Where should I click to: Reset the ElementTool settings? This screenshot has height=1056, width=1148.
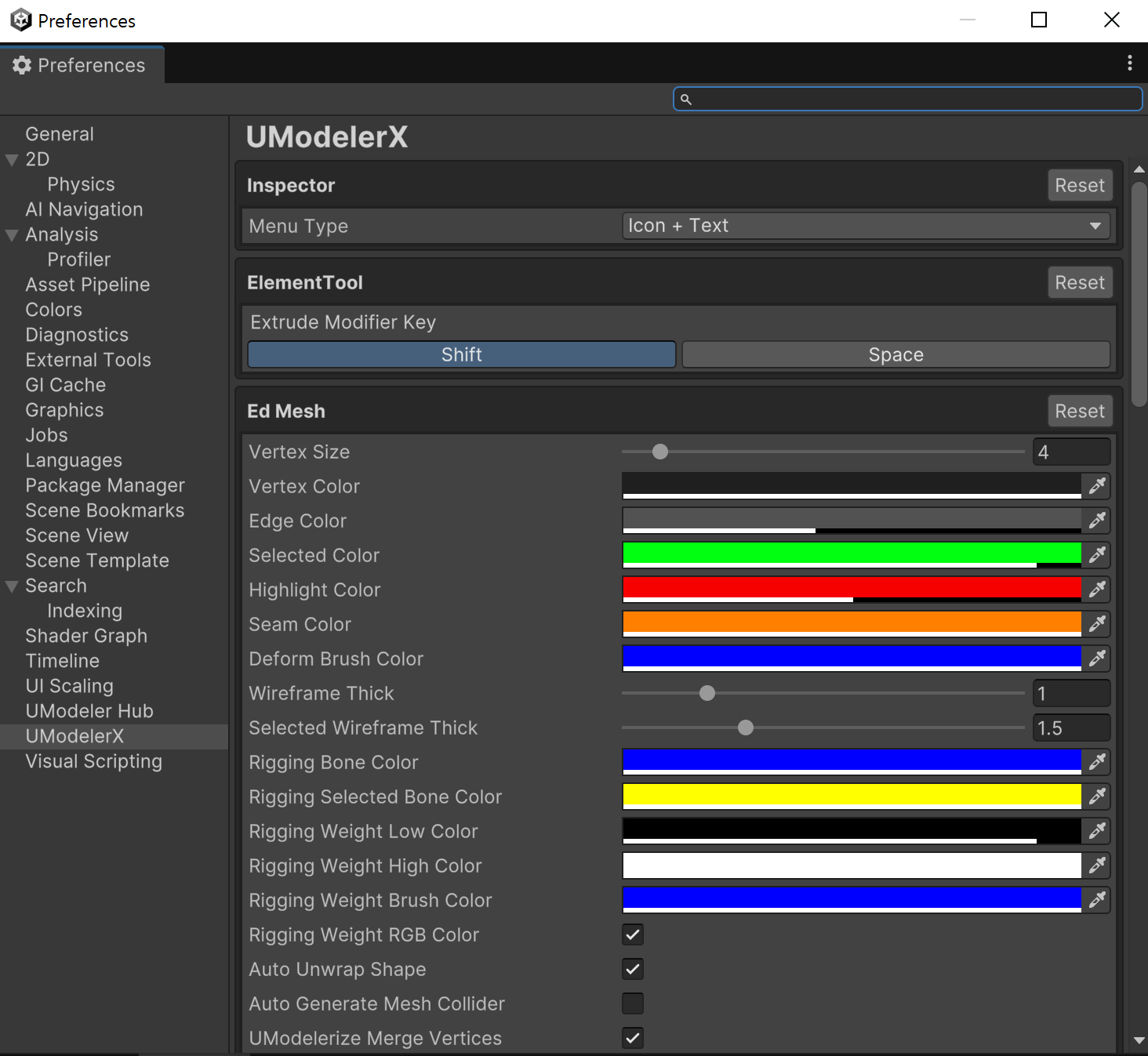click(x=1080, y=282)
